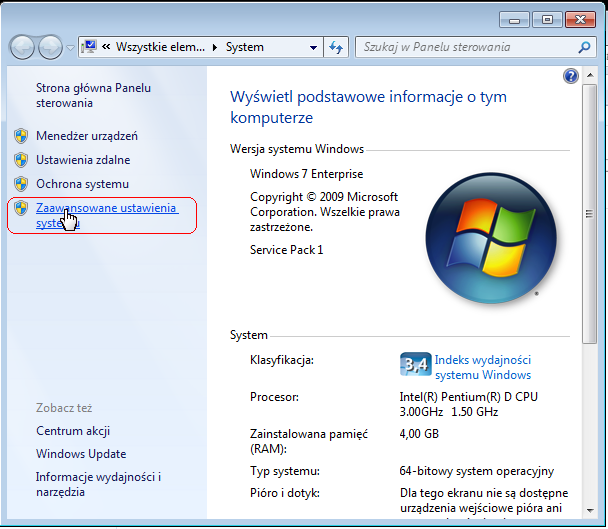Expand the chevron before Wszystkie elem...

[106, 47]
